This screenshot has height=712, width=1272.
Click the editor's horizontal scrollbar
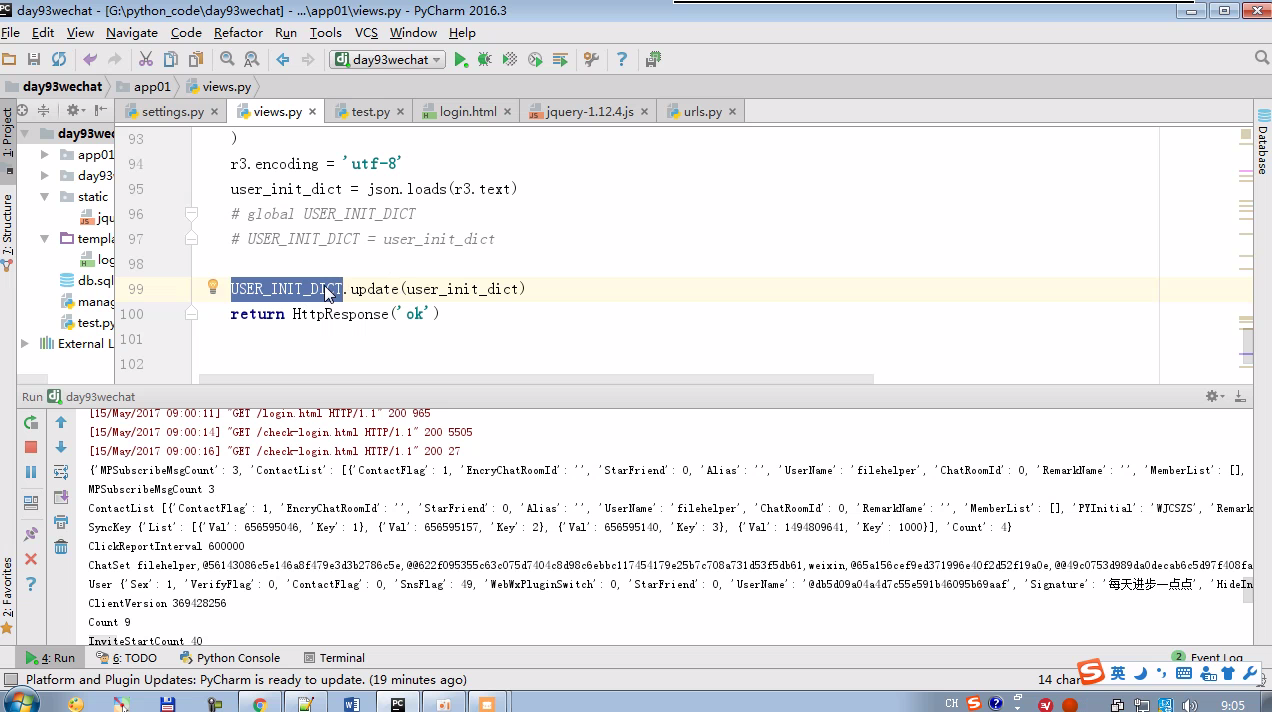point(536,379)
